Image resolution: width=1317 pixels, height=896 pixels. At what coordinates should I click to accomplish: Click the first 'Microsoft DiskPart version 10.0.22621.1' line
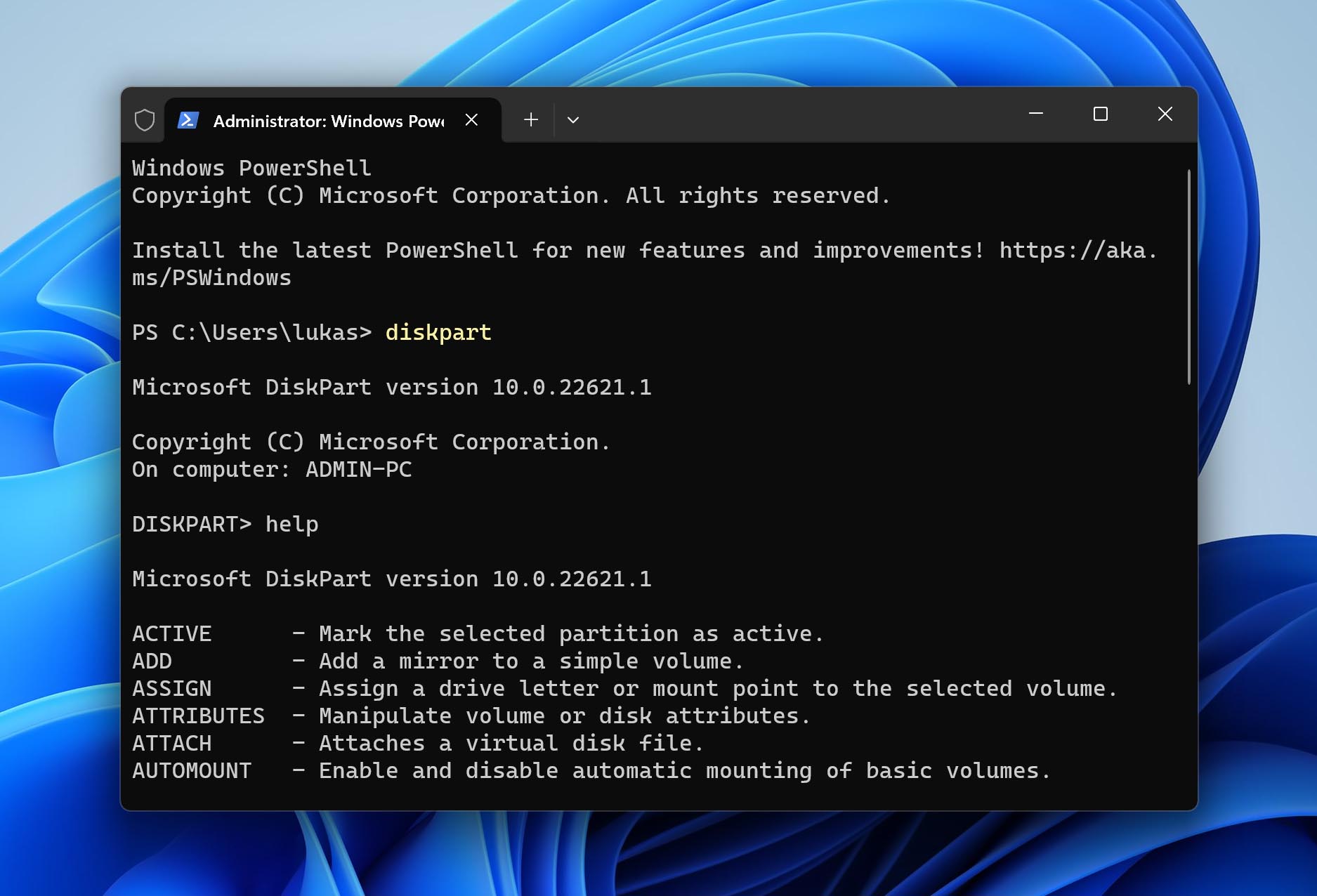(x=392, y=387)
